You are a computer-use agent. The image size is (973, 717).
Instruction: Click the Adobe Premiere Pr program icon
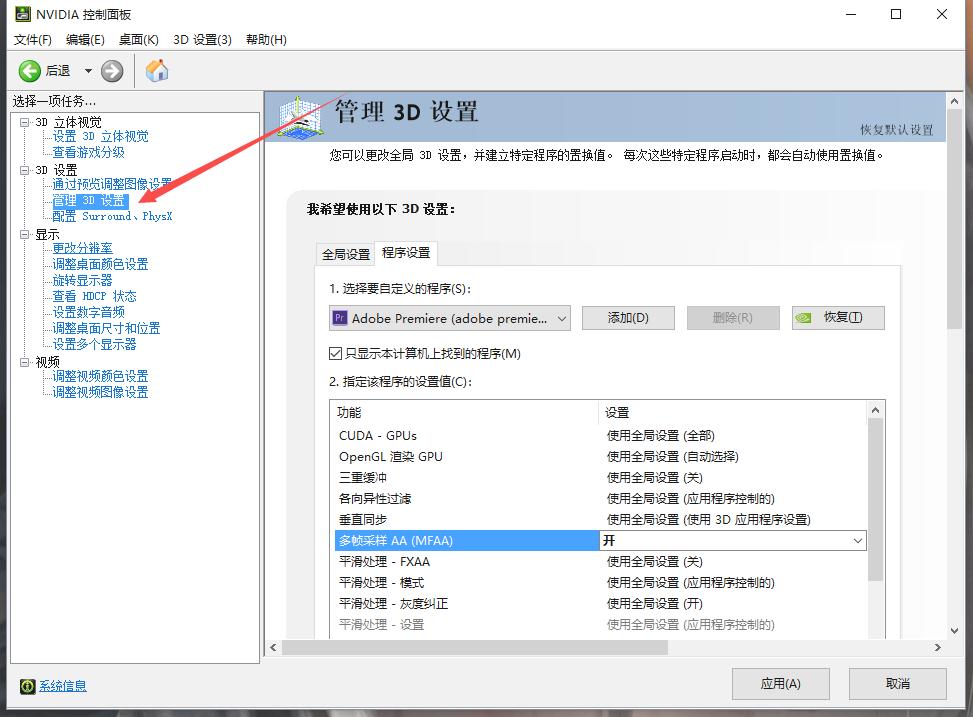[x=339, y=318]
